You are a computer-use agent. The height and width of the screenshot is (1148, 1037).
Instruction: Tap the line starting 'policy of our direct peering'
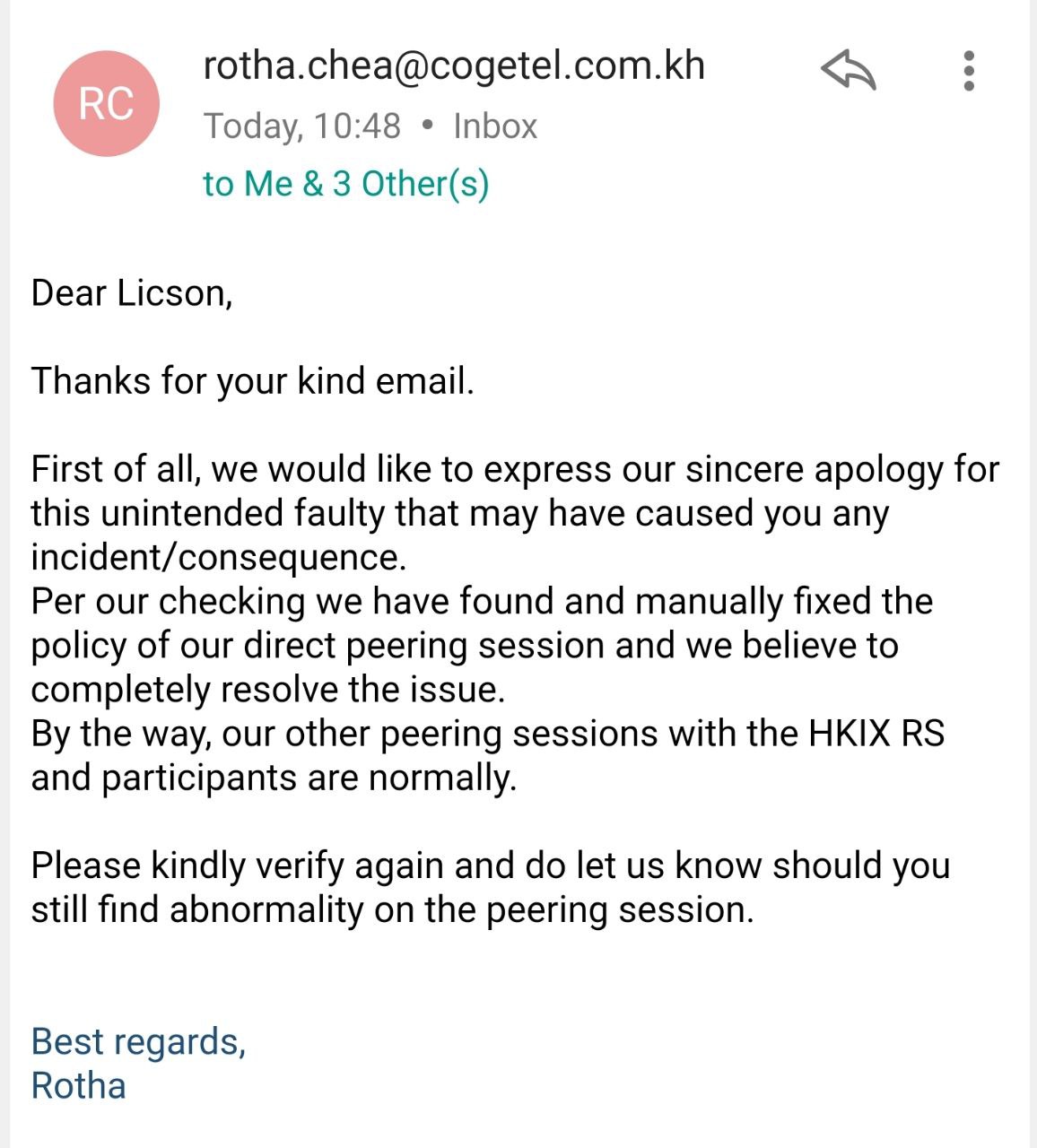465,645
